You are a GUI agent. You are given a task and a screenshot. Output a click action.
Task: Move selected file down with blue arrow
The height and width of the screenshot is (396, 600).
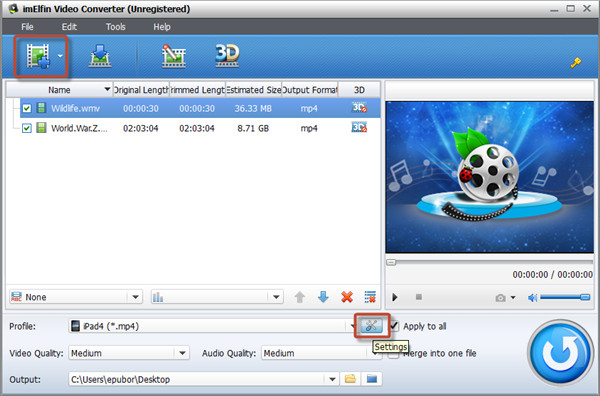pos(323,297)
